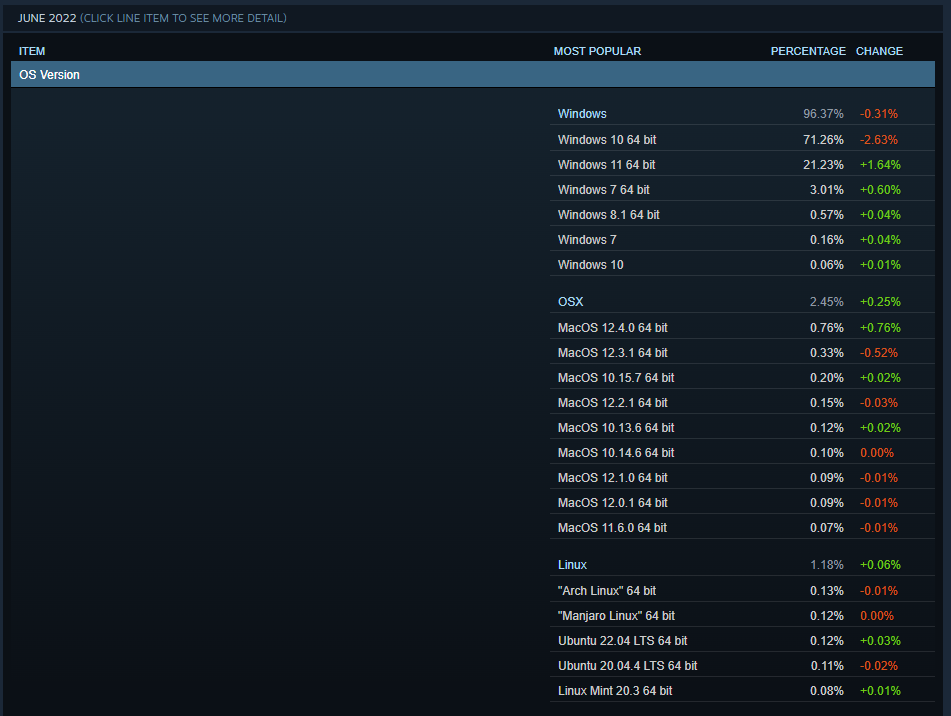The height and width of the screenshot is (716, 951).
Task: Click the 2.45% OSX percentage value
Action: (826, 302)
